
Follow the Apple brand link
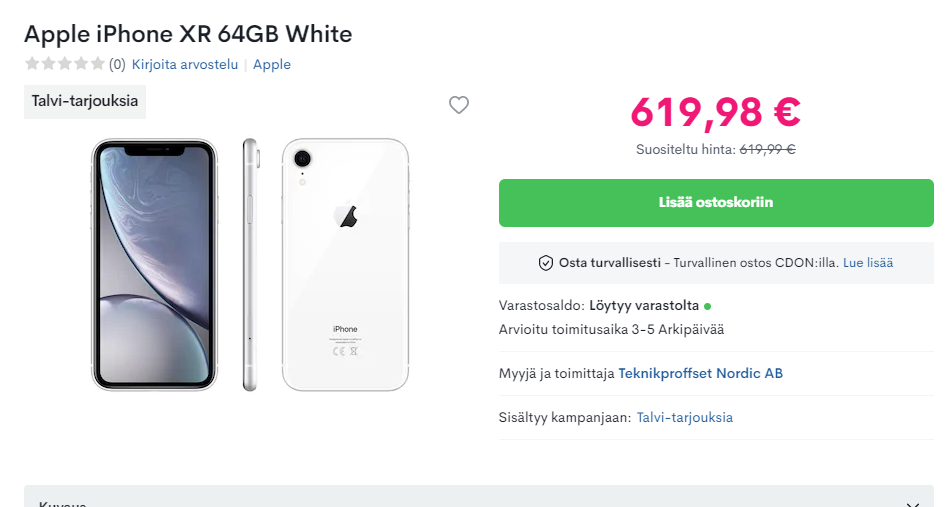tap(272, 64)
